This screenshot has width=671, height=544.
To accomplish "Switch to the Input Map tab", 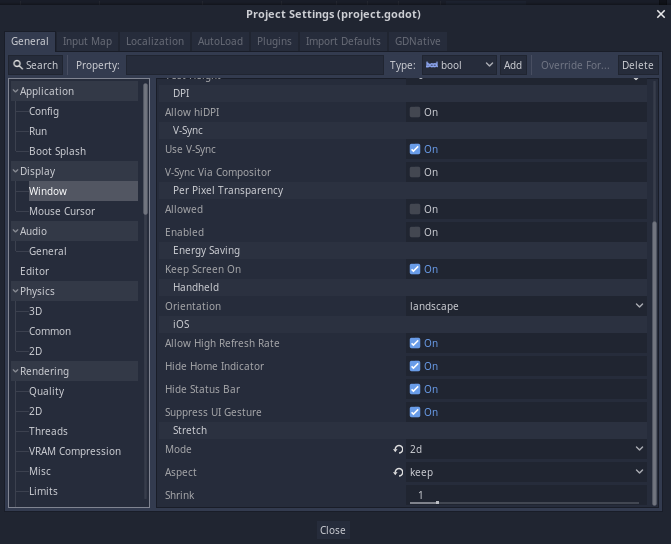I will pyautogui.click(x=87, y=41).
